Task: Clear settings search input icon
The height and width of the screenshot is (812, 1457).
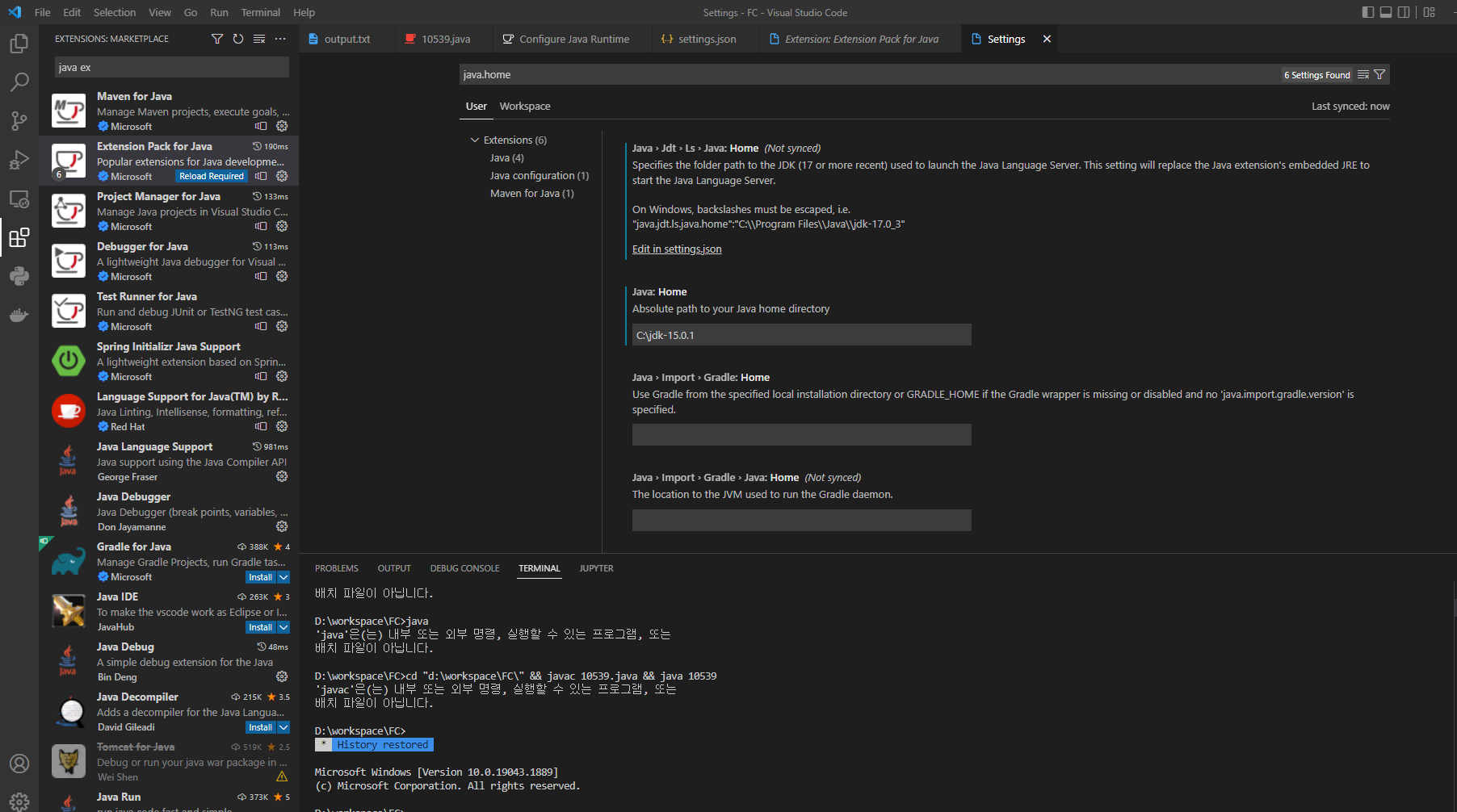Action: pyautogui.click(x=1363, y=74)
